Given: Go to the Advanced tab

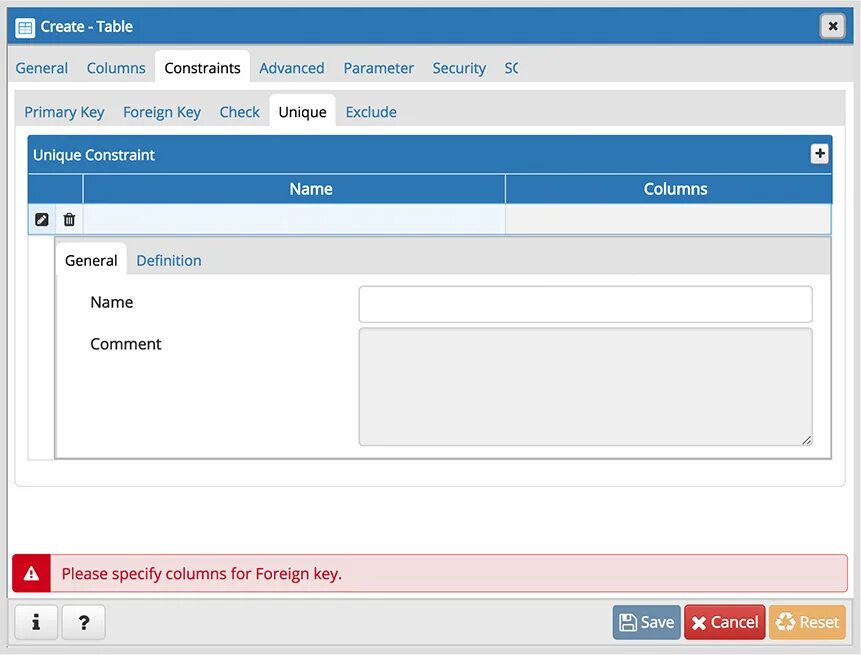Looking at the screenshot, I should [x=292, y=68].
